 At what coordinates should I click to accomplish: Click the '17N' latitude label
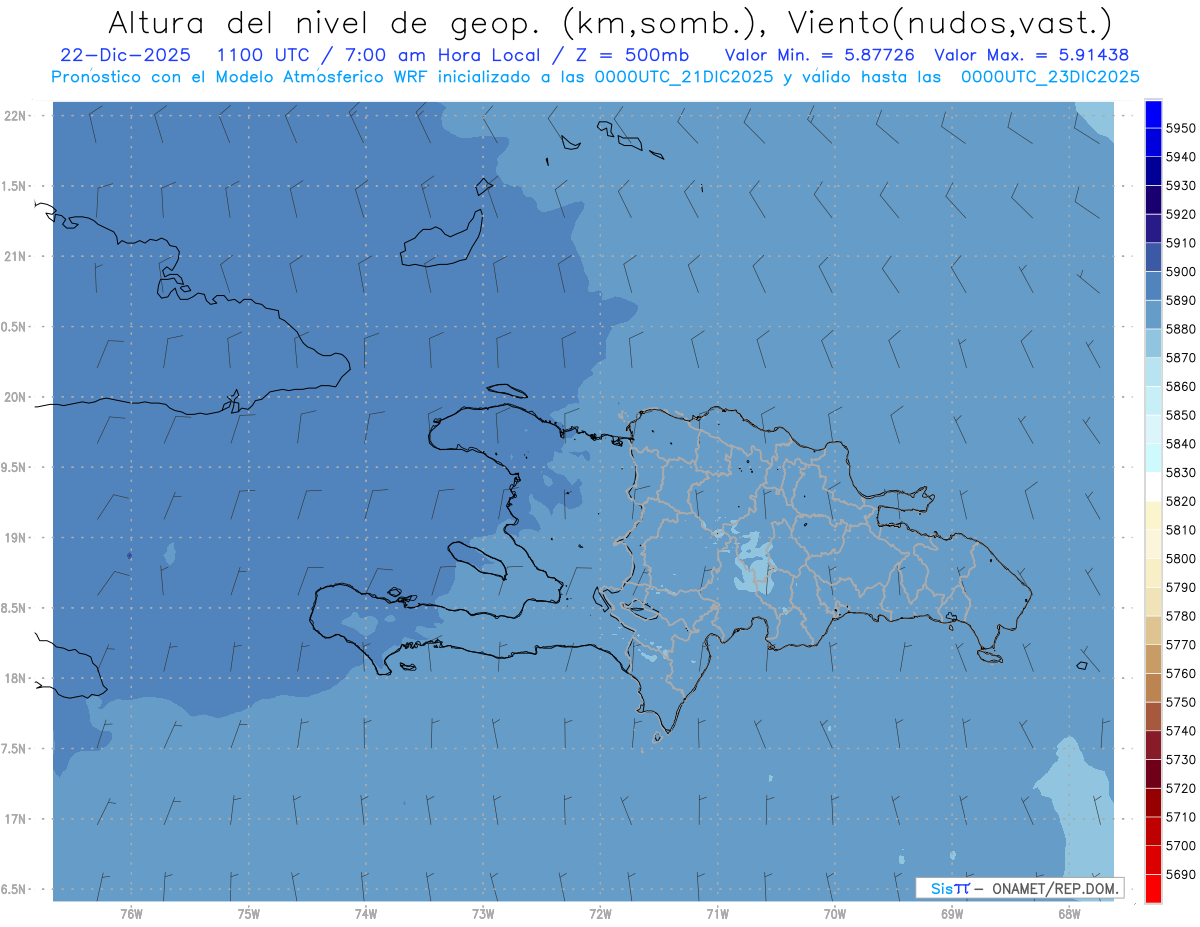tap(16, 819)
